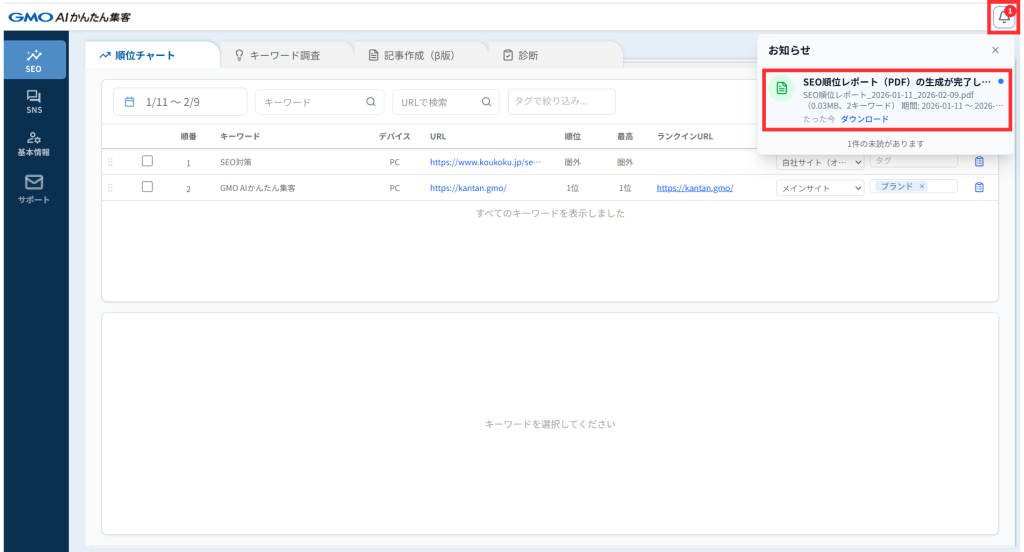Click the ダウンロード link in notification
This screenshot has width=1024, height=552.
click(x=864, y=119)
